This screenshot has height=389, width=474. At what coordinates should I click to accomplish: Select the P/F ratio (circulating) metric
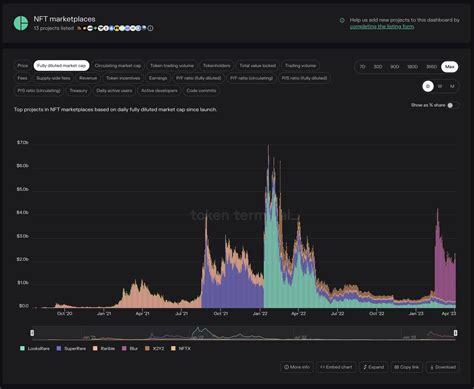(252, 78)
